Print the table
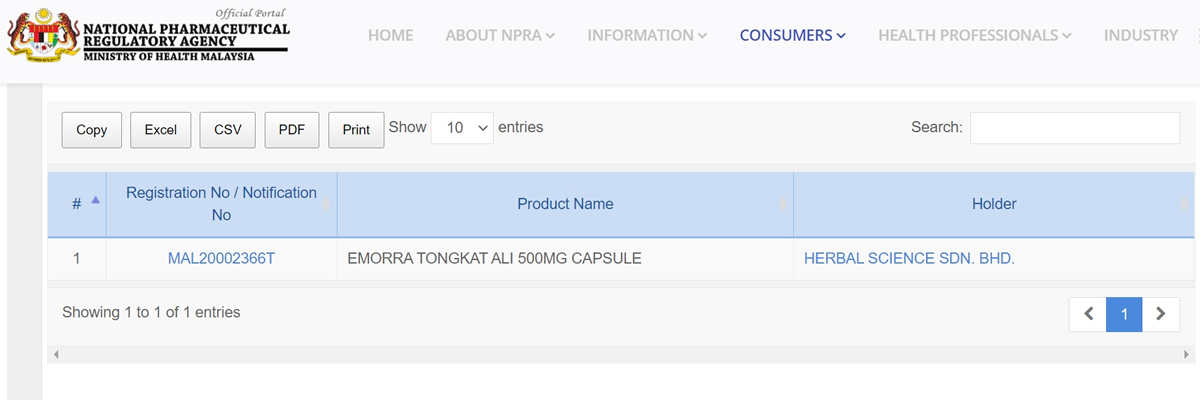The image size is (1200, 400). click(356, 130)
